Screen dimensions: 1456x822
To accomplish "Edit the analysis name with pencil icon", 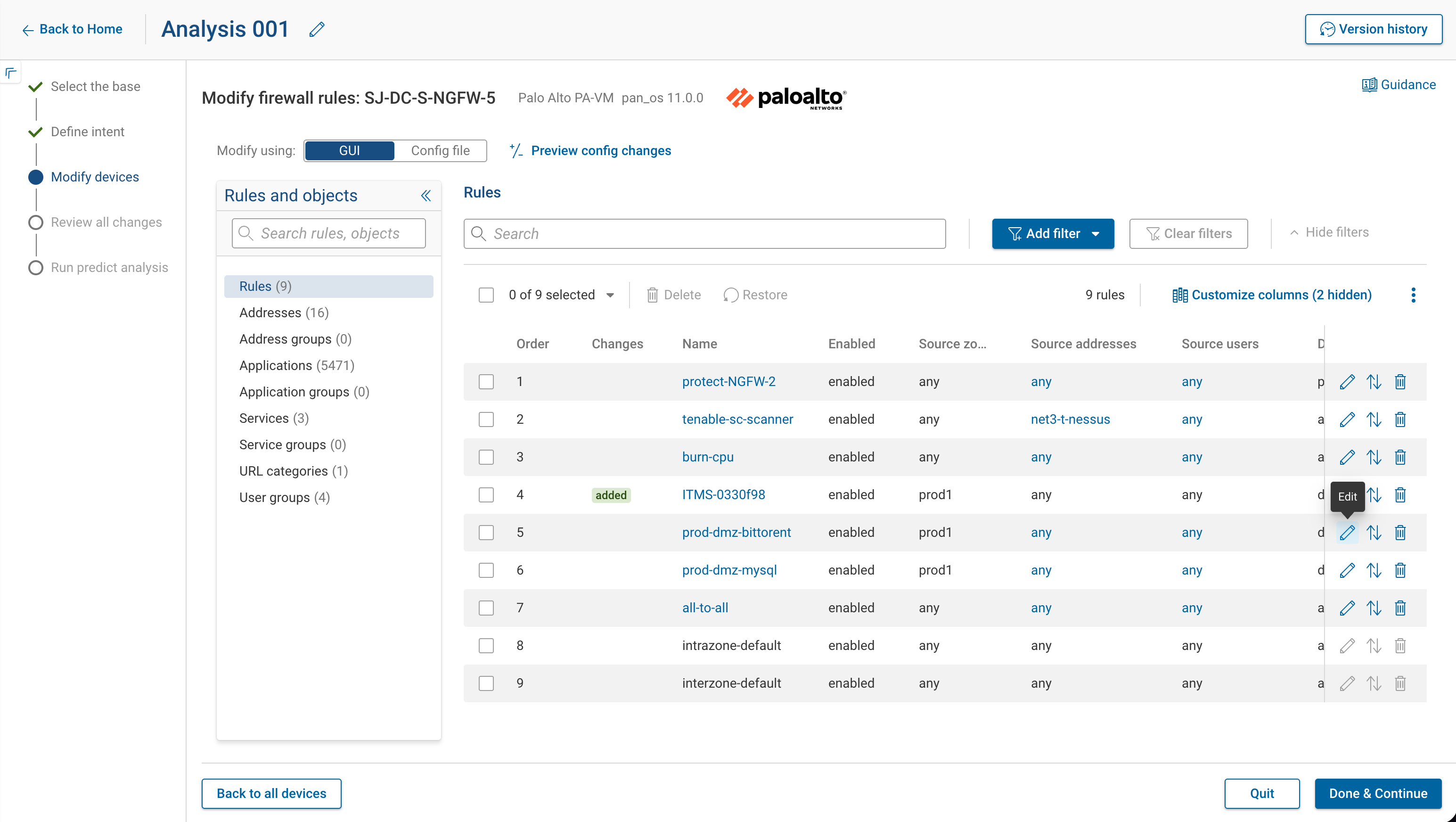I will point(317,29).
